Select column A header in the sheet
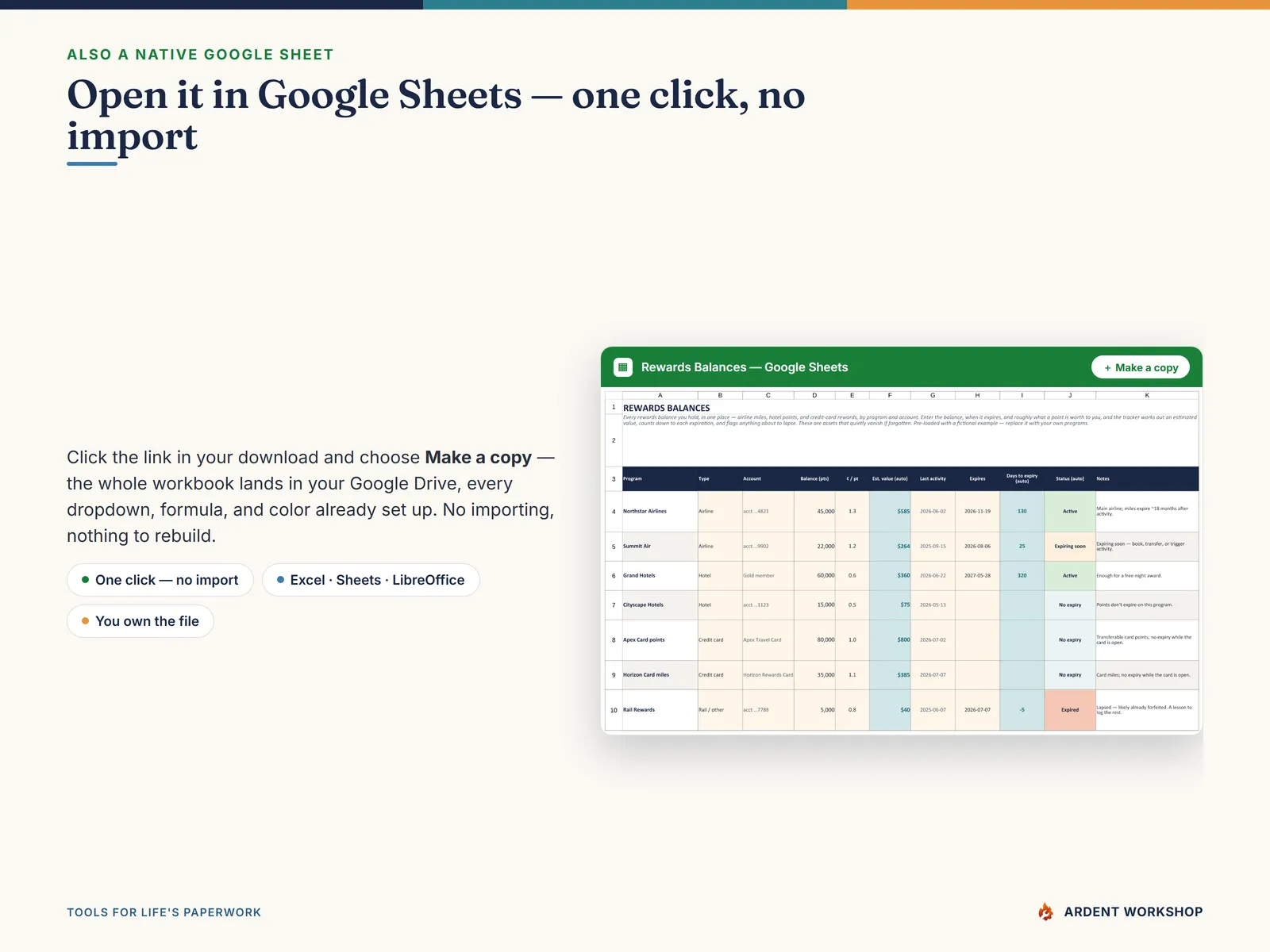Screen dimensions: 1270x952 (x=660, y=395)
